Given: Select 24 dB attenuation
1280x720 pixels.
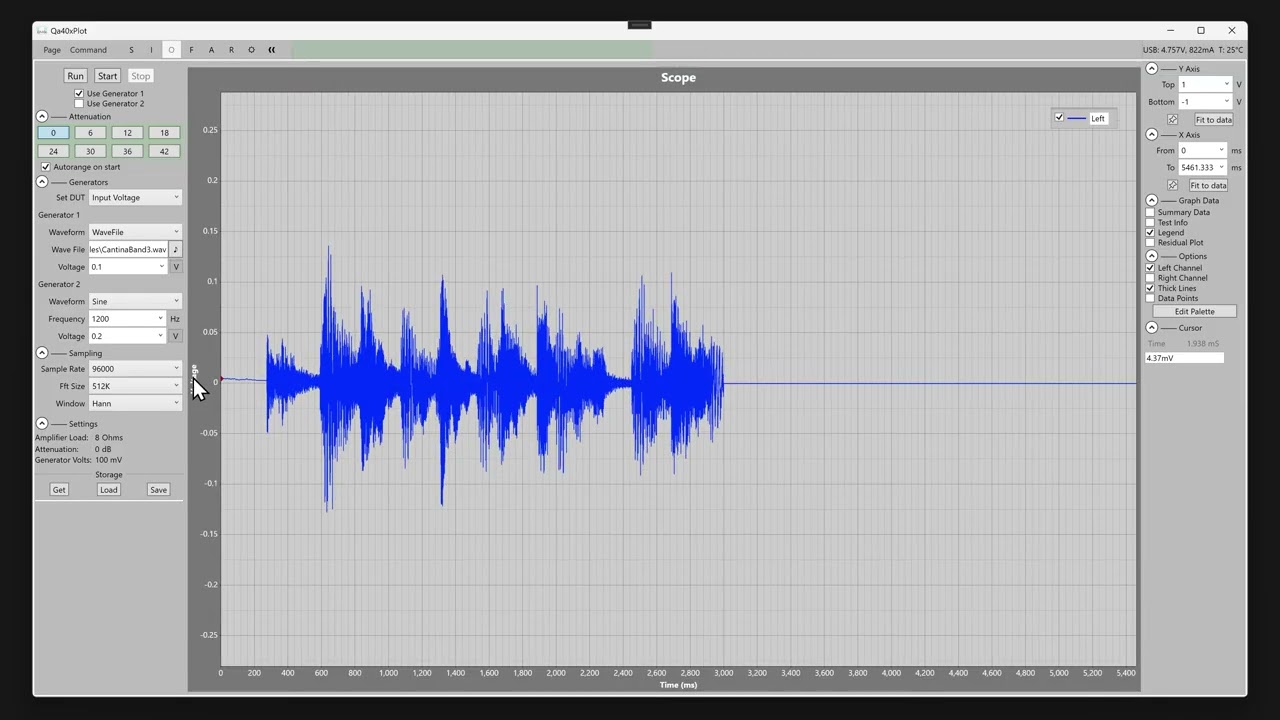Looking at the screenshot, I should click(x=53, y=151).
